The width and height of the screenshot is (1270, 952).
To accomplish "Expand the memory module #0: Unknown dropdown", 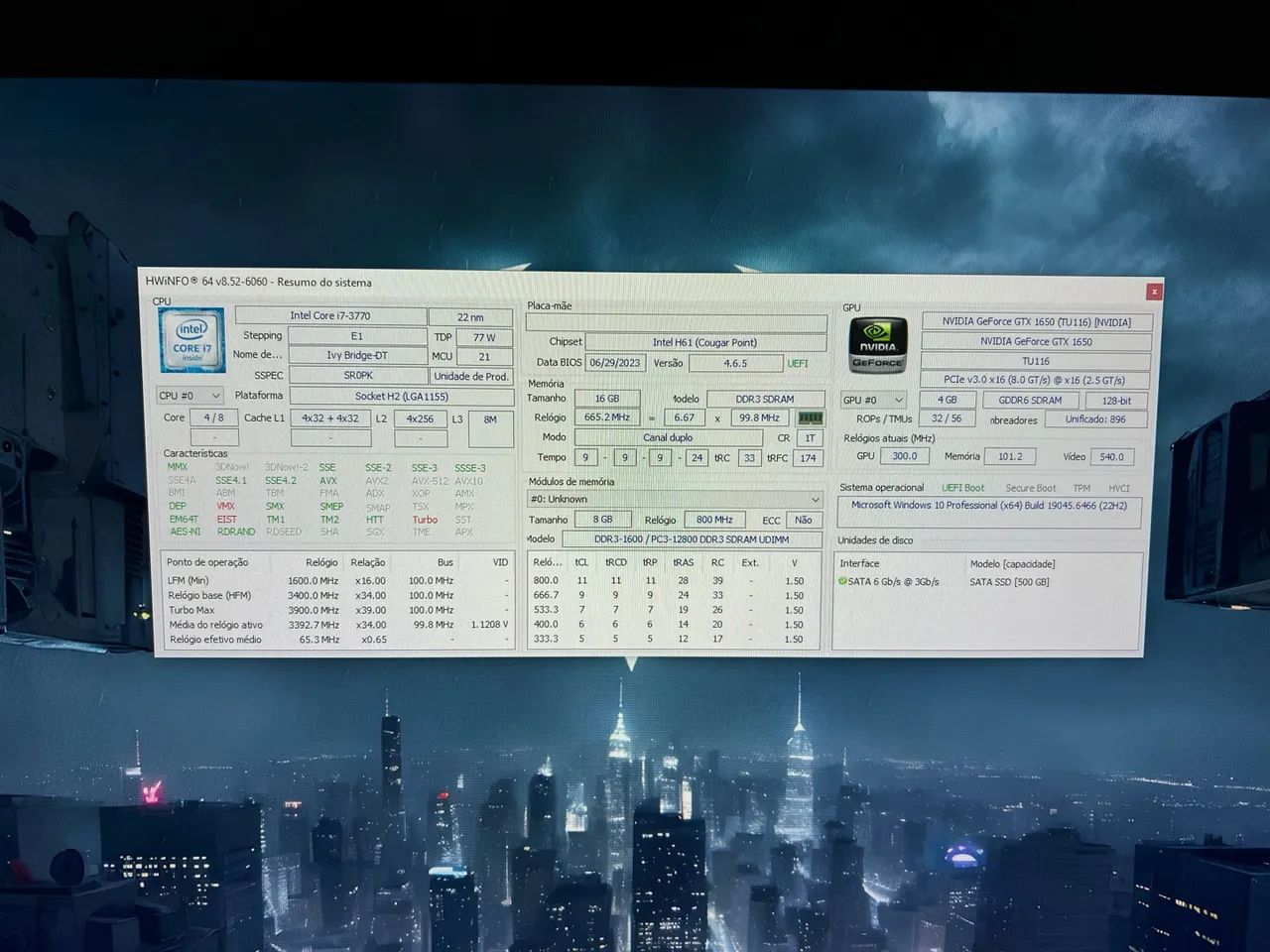I will tap(675, 499).
